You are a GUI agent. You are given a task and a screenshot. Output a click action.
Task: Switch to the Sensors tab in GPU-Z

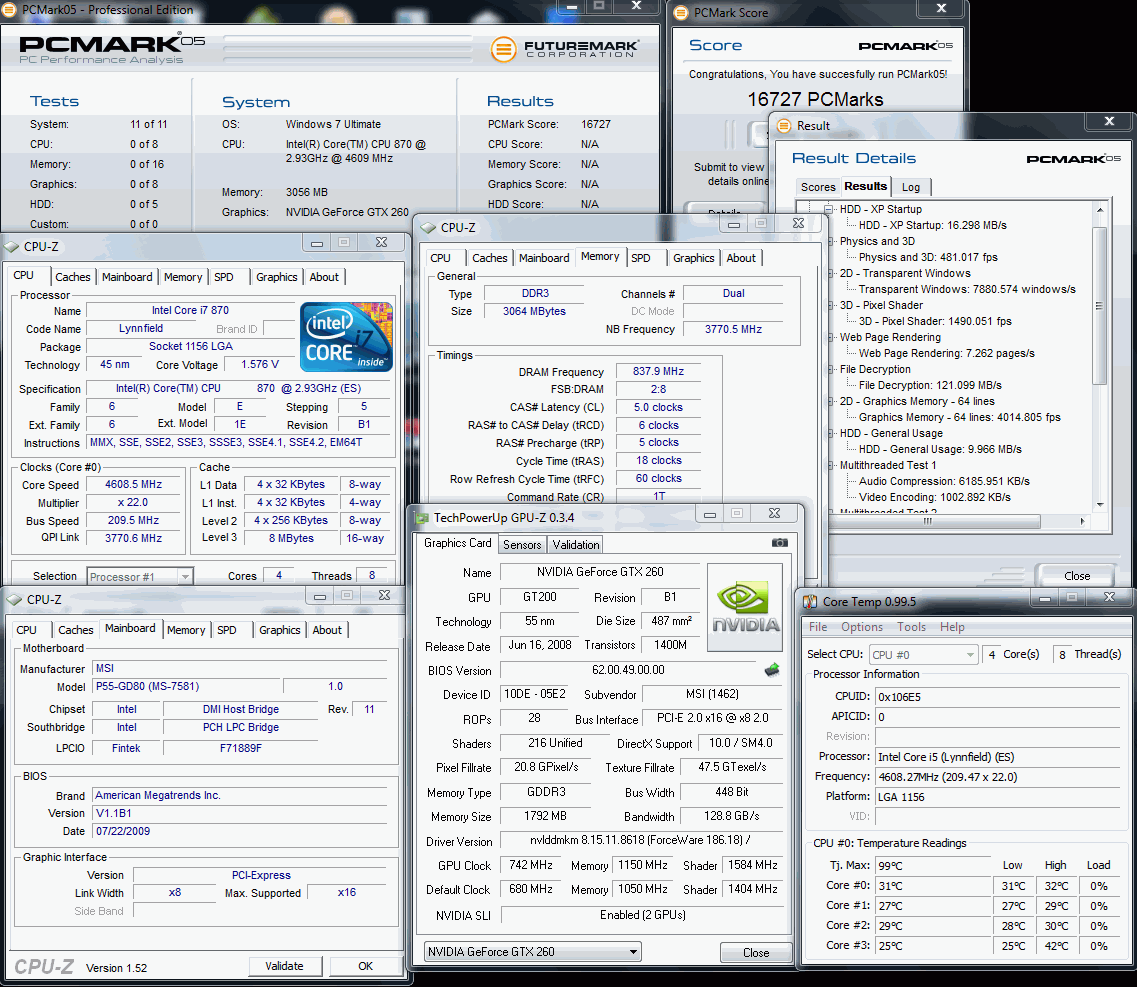click(521, 545)
